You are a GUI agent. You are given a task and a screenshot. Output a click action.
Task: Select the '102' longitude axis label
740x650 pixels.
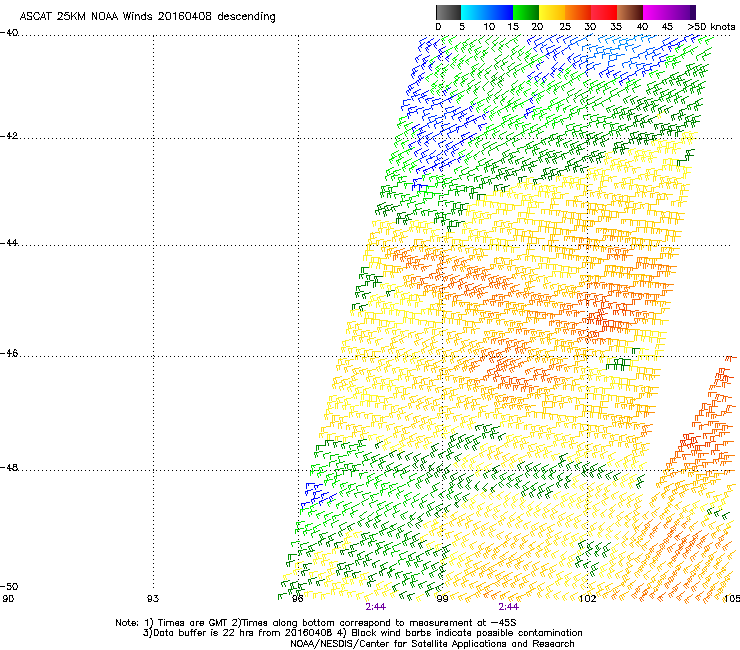[587, 599]
